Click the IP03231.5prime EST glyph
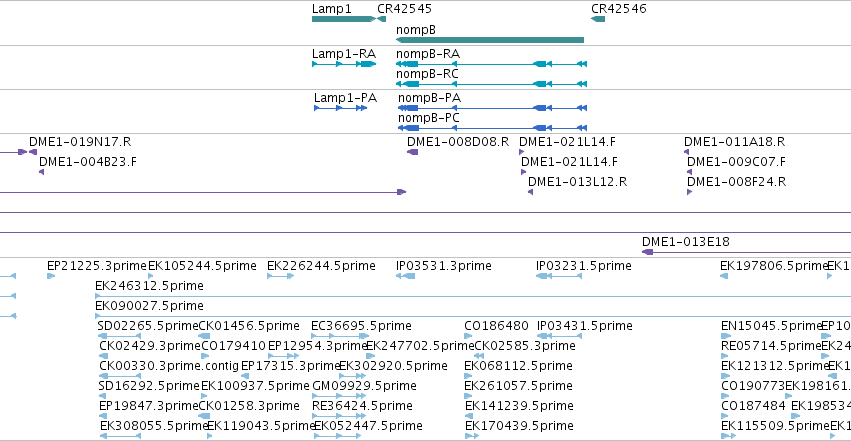The height and width of the screenshot is (441, 851). (559, 276)
